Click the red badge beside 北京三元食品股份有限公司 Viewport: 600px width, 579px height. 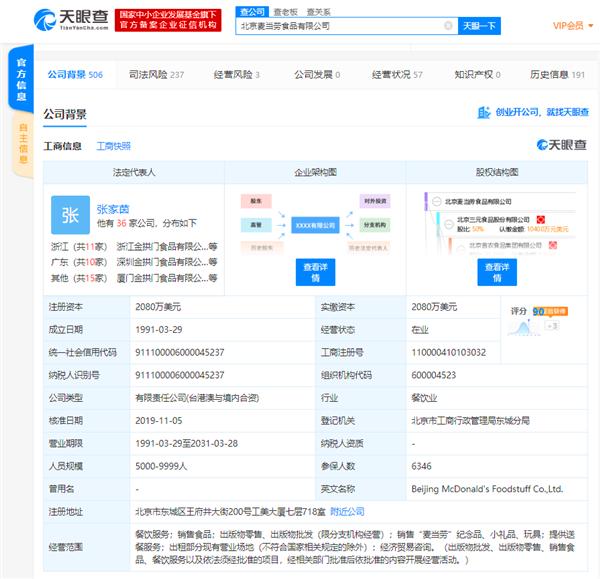541,220
